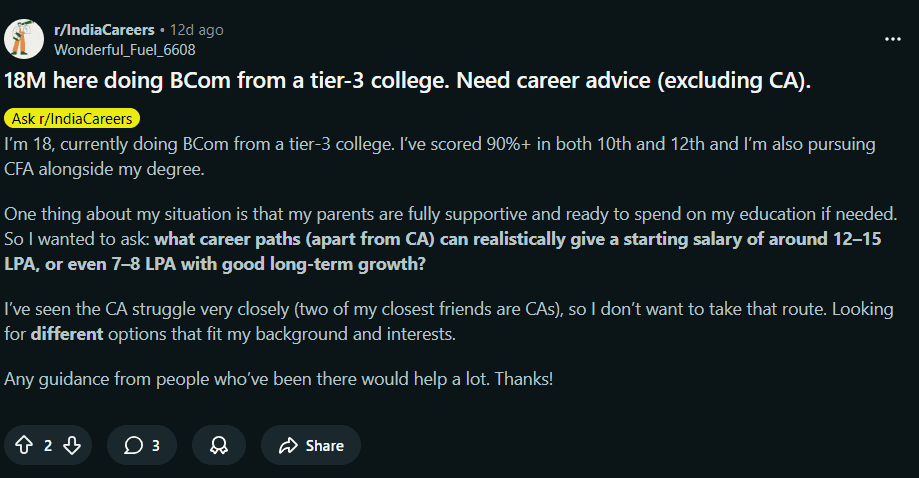Open the three-dot post options menu
Viewport: 919px width, 478px height.
pyautogui.click(x=893, y=39)
